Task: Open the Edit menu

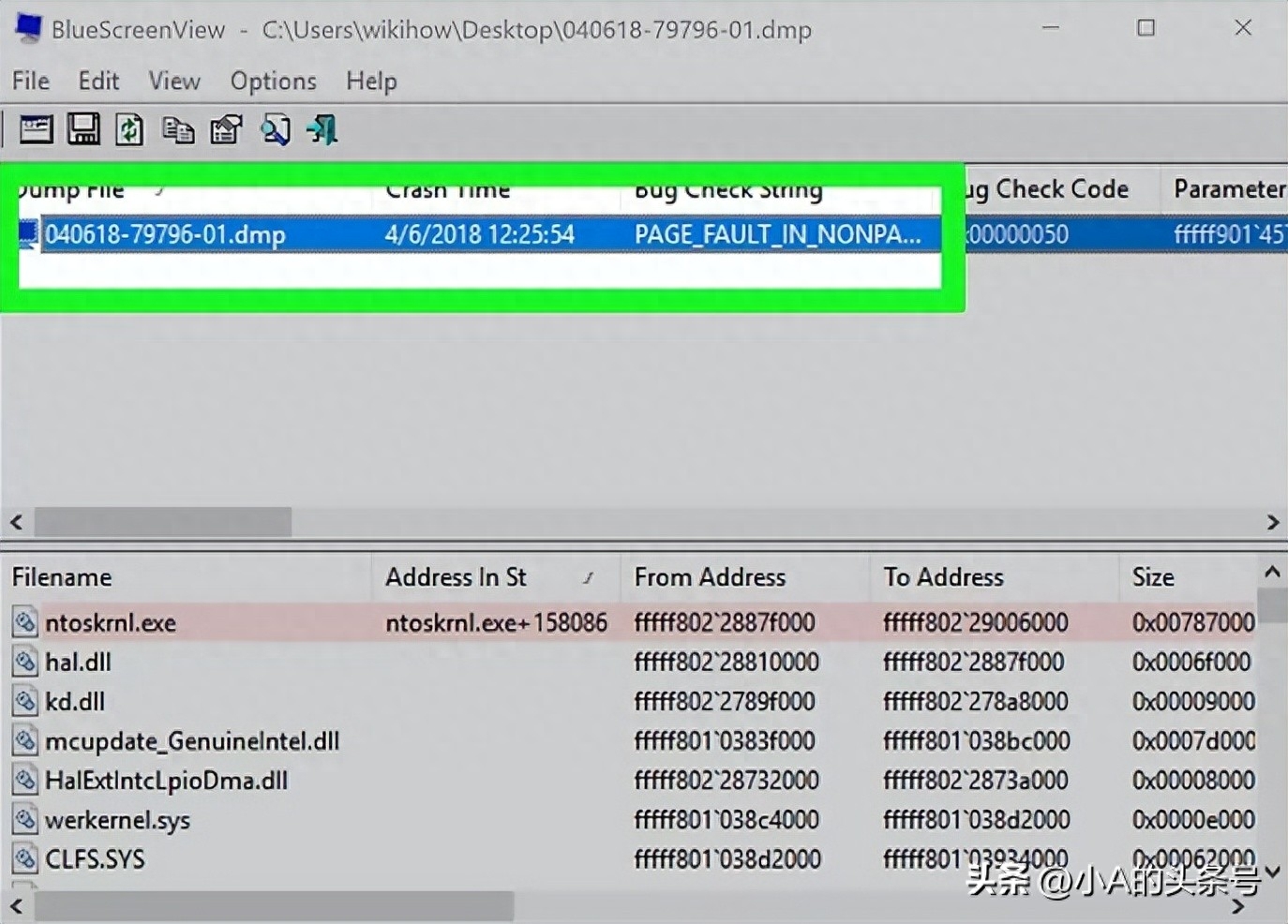Action: (98, 81)
